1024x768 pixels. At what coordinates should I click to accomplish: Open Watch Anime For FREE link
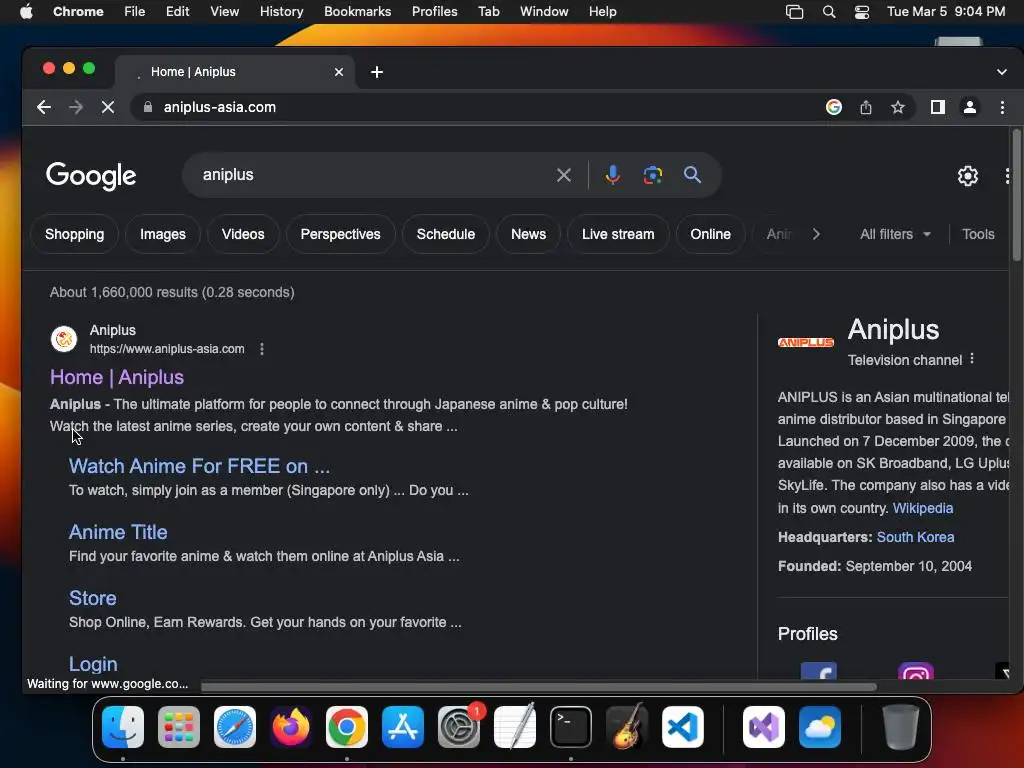(x=199, y=466)
